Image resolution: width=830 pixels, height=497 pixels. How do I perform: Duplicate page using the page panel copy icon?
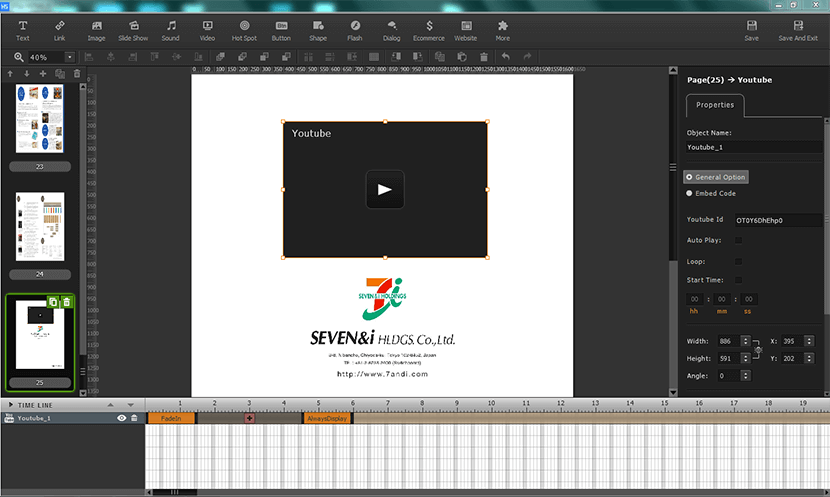pos(60,74)
